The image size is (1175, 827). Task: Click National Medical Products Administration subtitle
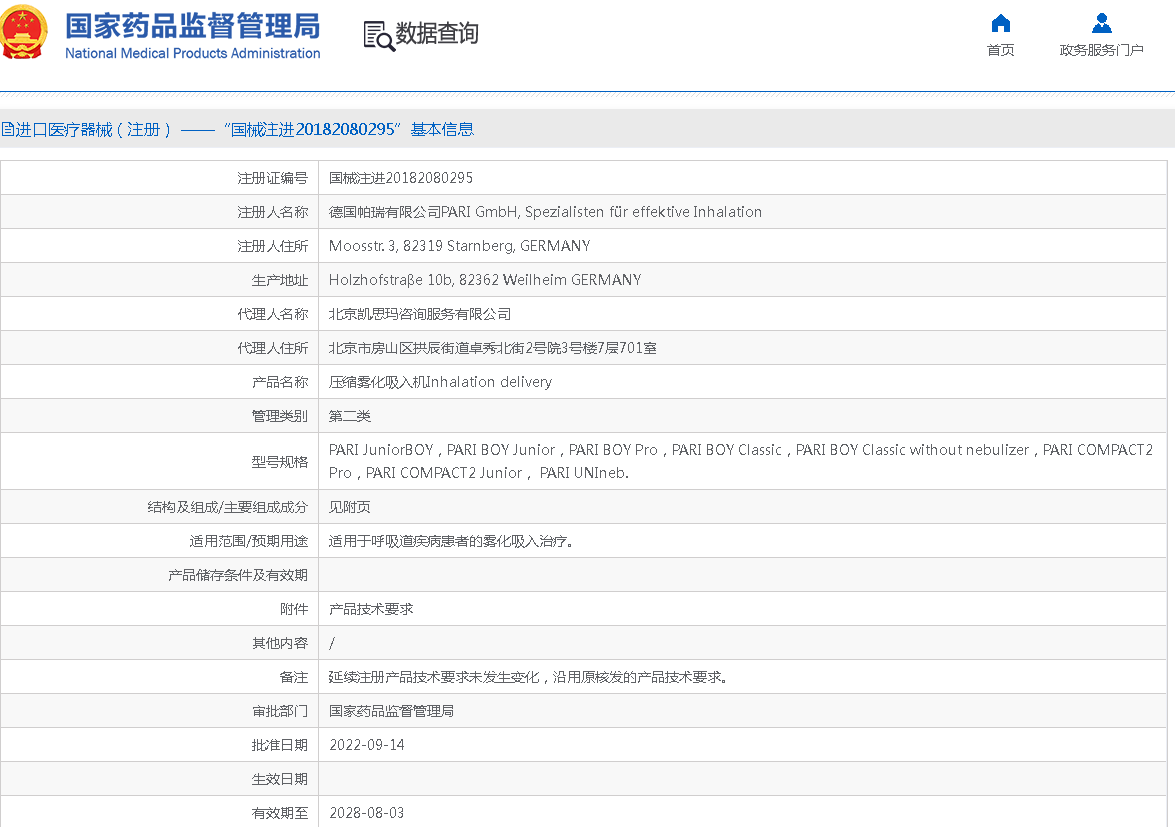(x=193, y=53)
